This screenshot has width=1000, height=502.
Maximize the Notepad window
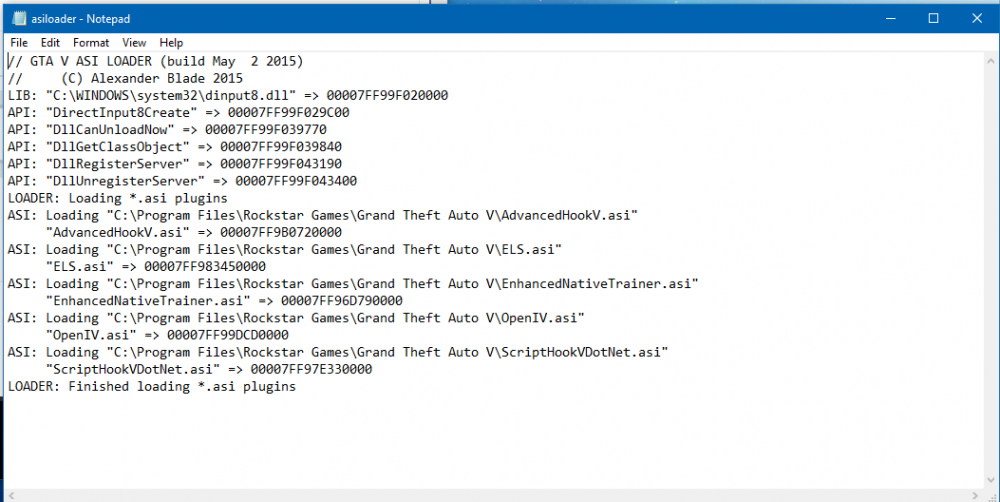(x=933, y=18)
